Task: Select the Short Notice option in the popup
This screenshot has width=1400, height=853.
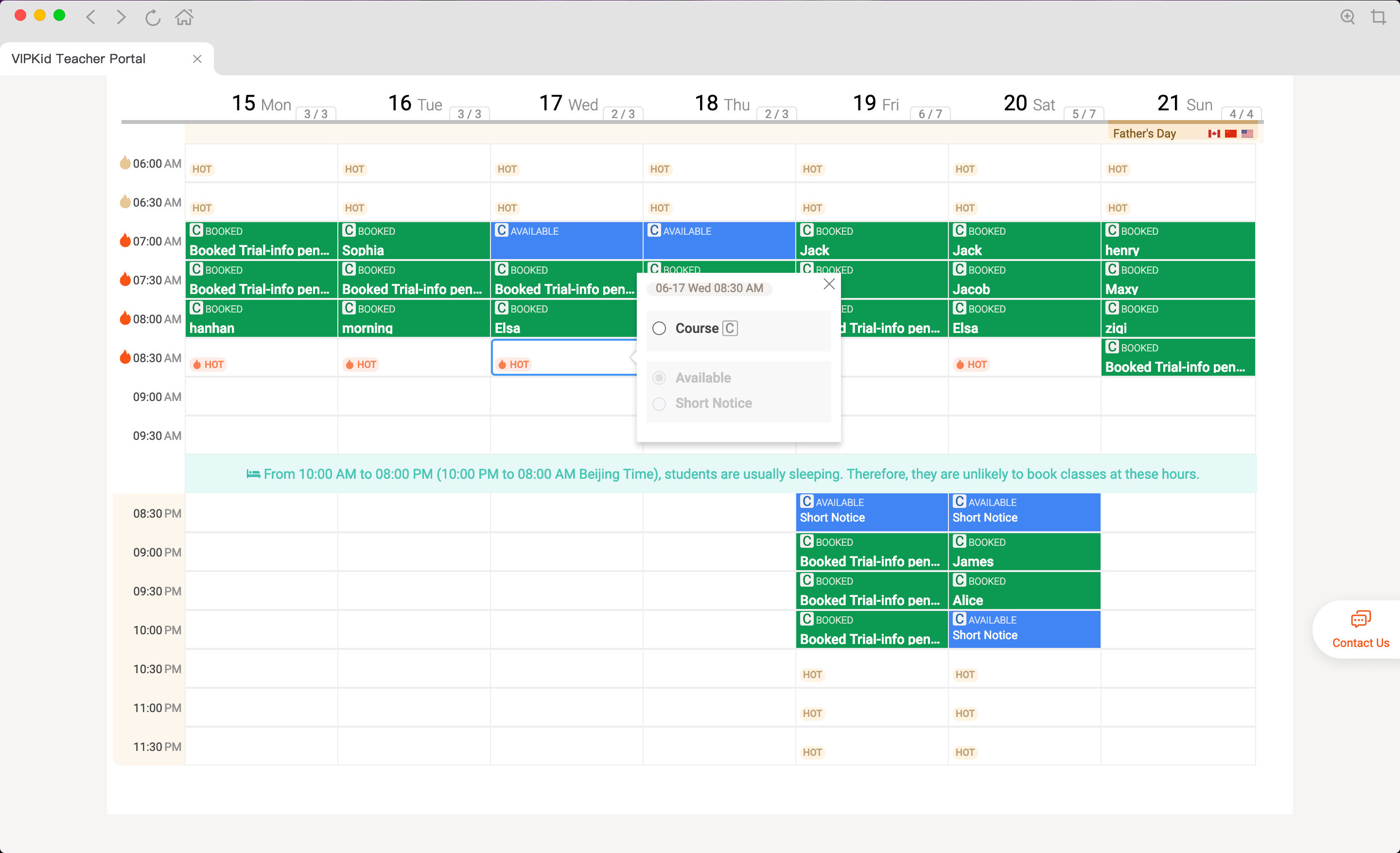Action: [x=659, y=404]
